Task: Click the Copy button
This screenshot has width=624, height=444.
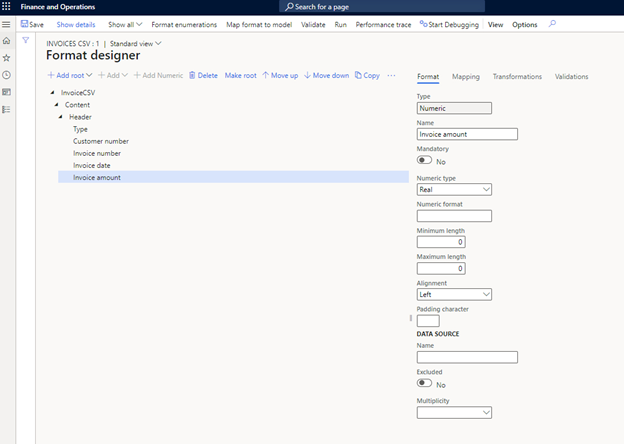Action: click(367, 76)
